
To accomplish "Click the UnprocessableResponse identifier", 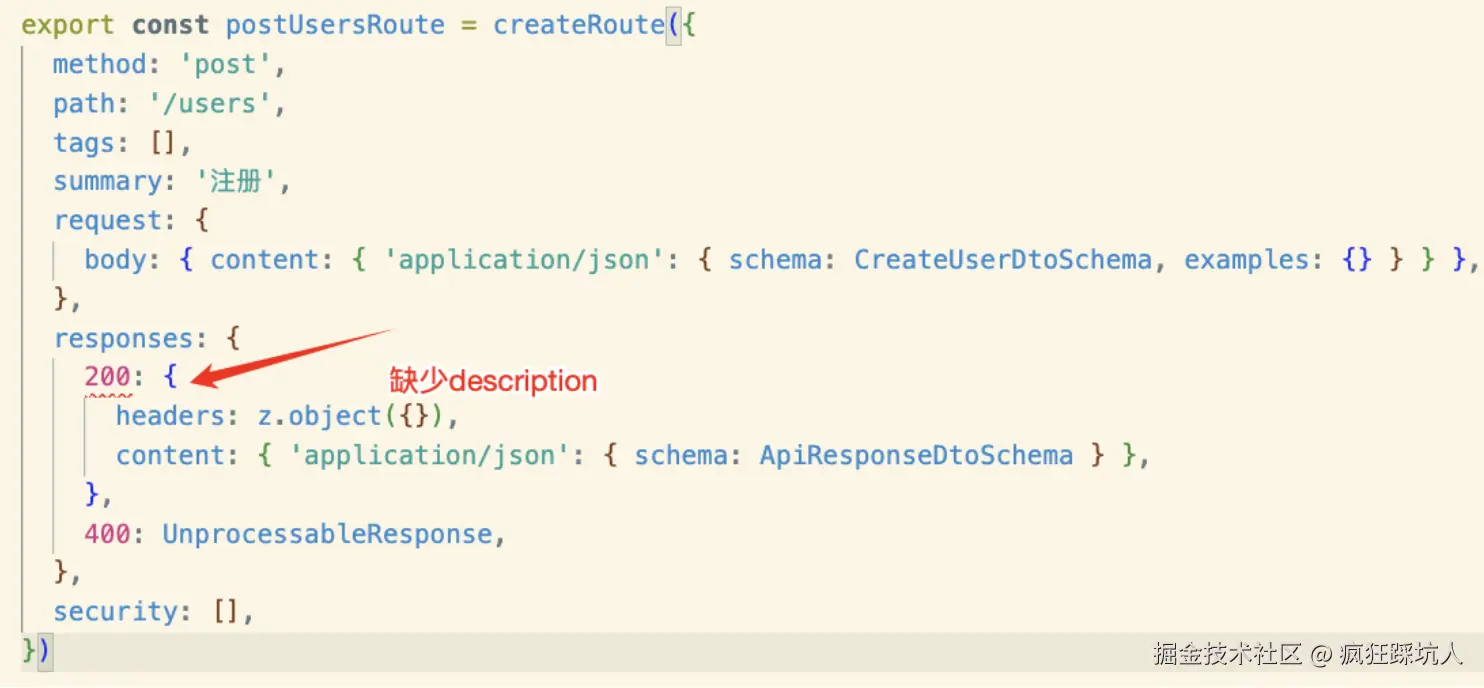I will [327, 534].
